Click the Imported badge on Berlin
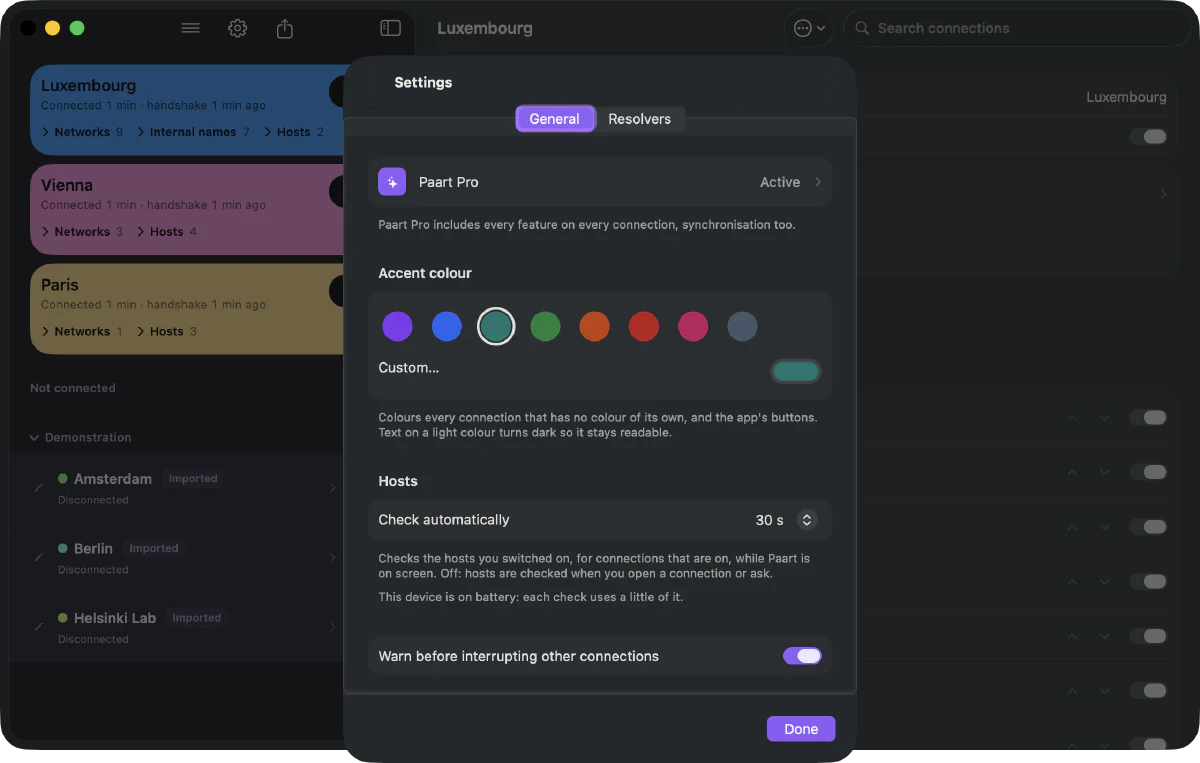Screen dimensions: 1200x763 pos(154,548)
